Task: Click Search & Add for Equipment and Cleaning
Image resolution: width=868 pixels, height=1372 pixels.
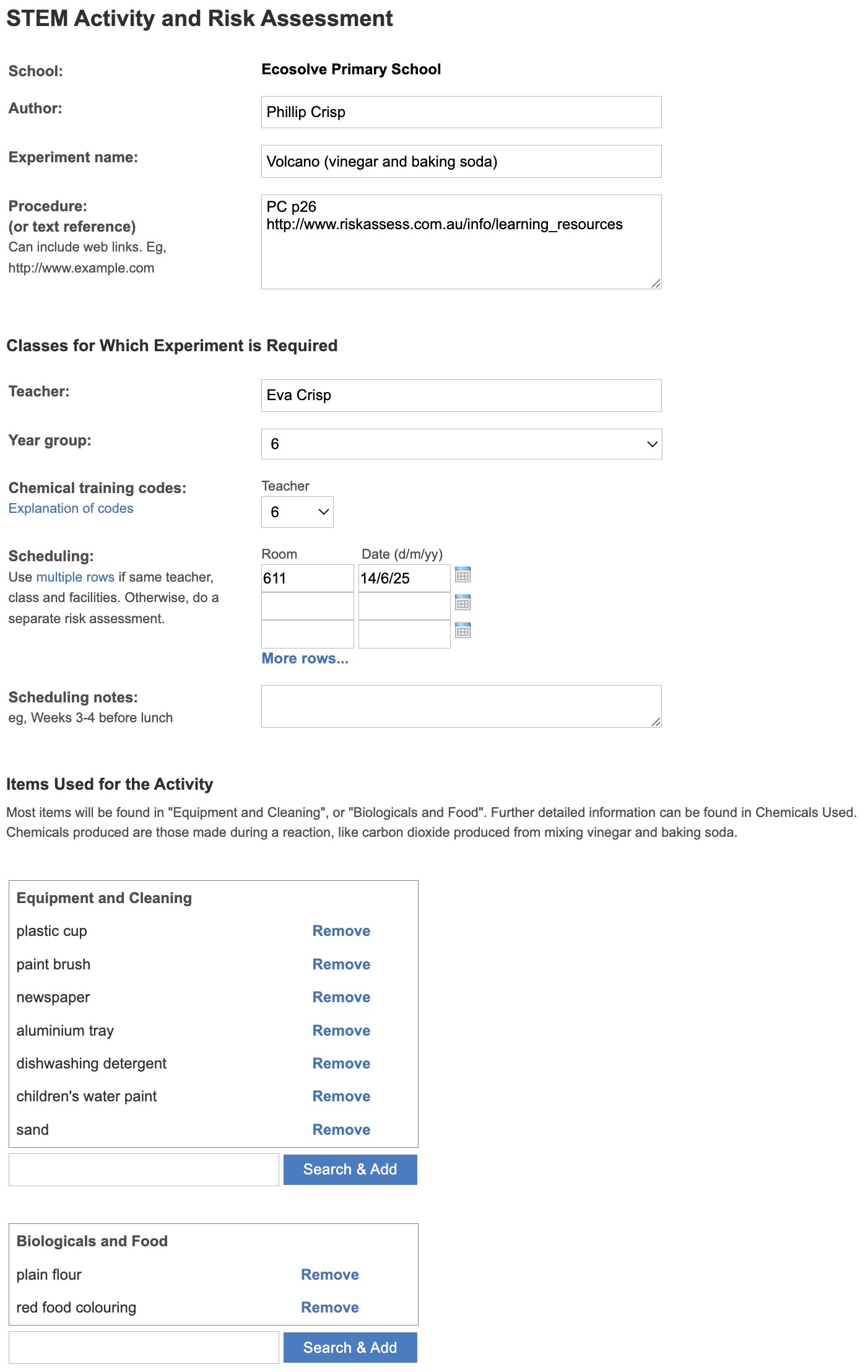Action: (350, 1169)
